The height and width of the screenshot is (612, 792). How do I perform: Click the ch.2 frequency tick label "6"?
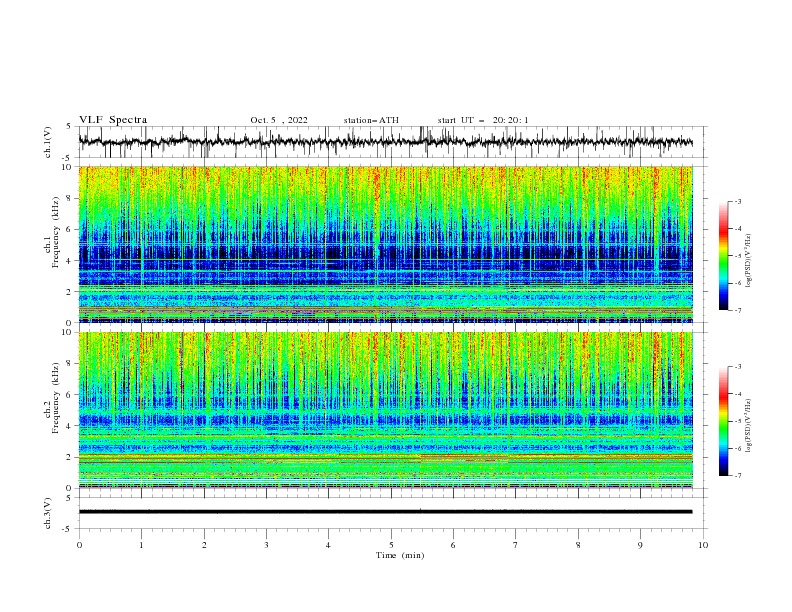[x=69, y=395]
